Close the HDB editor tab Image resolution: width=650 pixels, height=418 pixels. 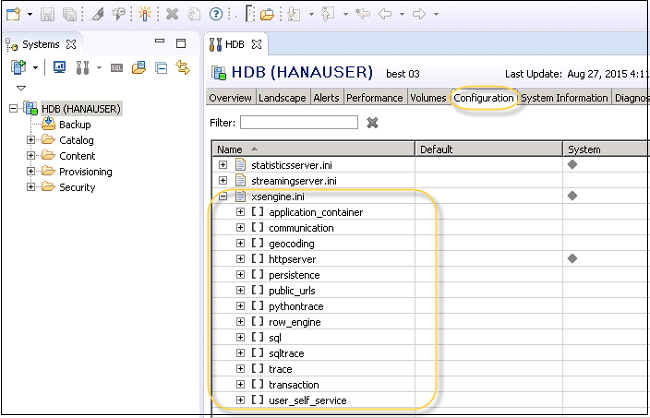pos(257,44)
